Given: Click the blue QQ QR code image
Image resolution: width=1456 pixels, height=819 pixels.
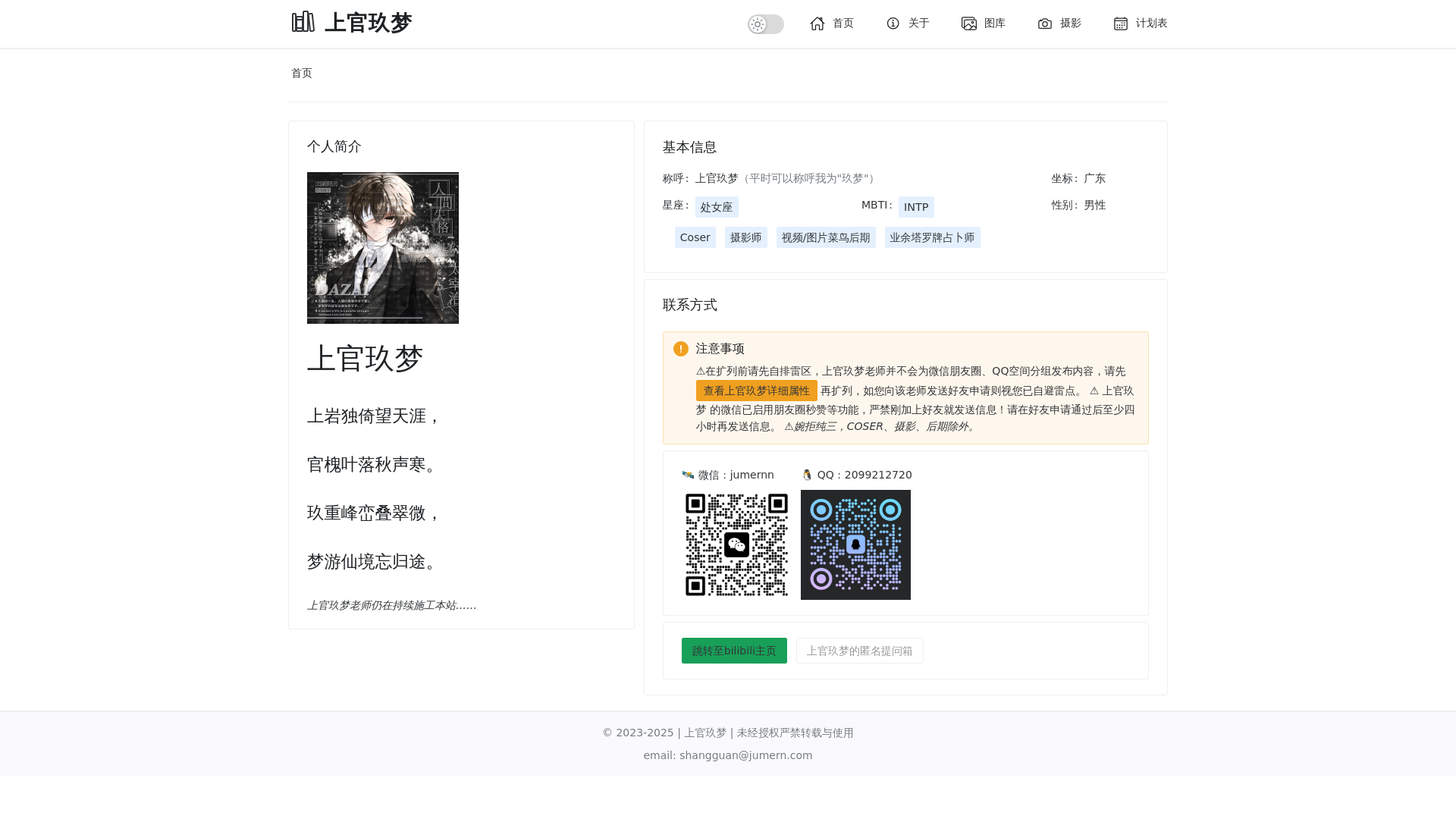Looking at the screenshot, I should tap(855, 544).
